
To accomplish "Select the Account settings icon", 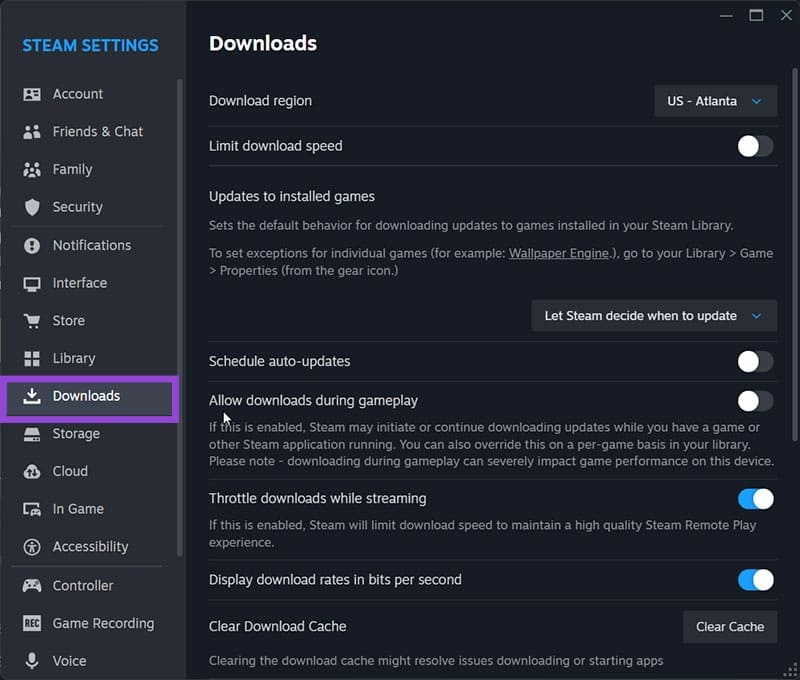I will [x=34, y=94].
